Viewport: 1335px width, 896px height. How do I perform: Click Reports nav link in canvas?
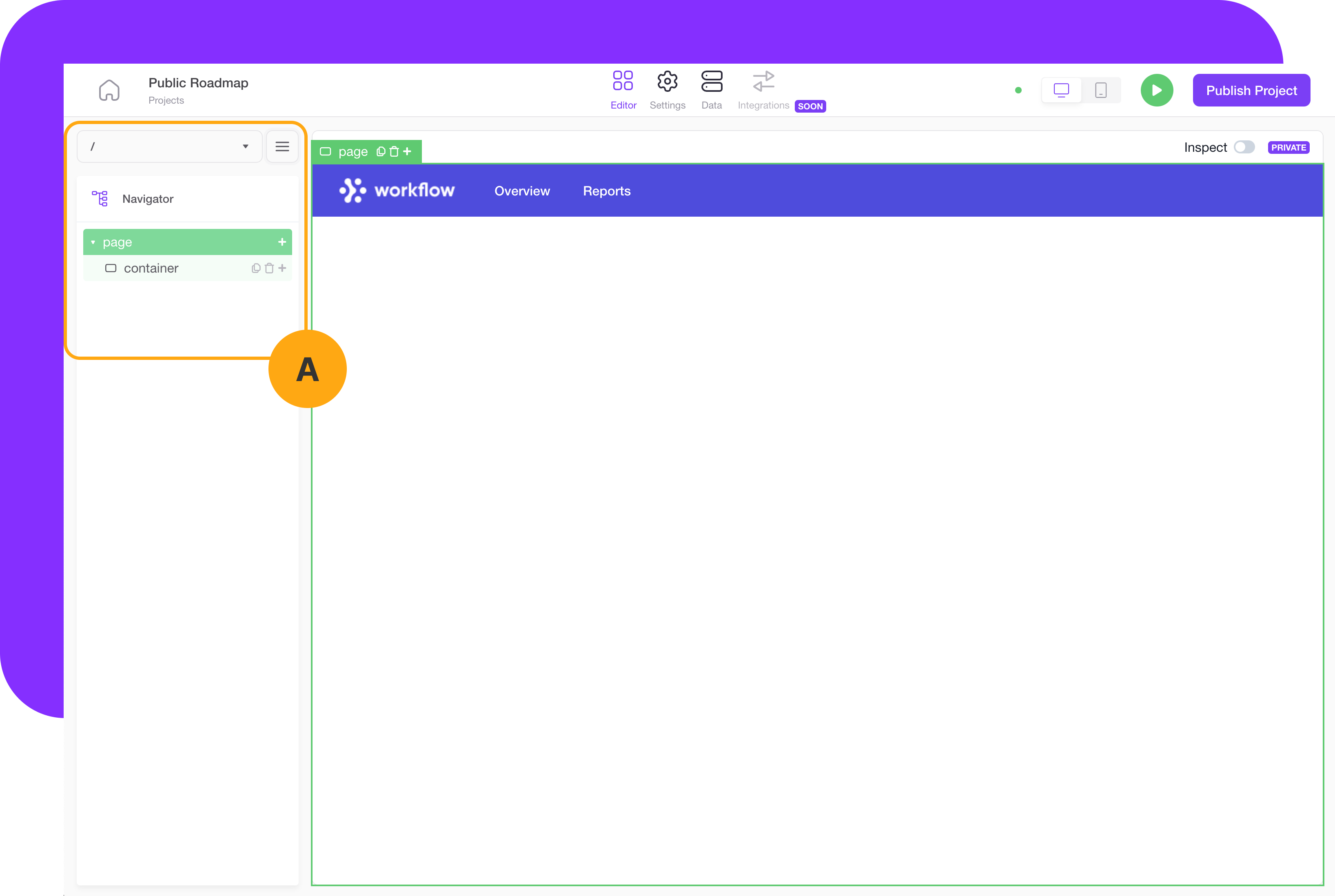pos(607,191)
